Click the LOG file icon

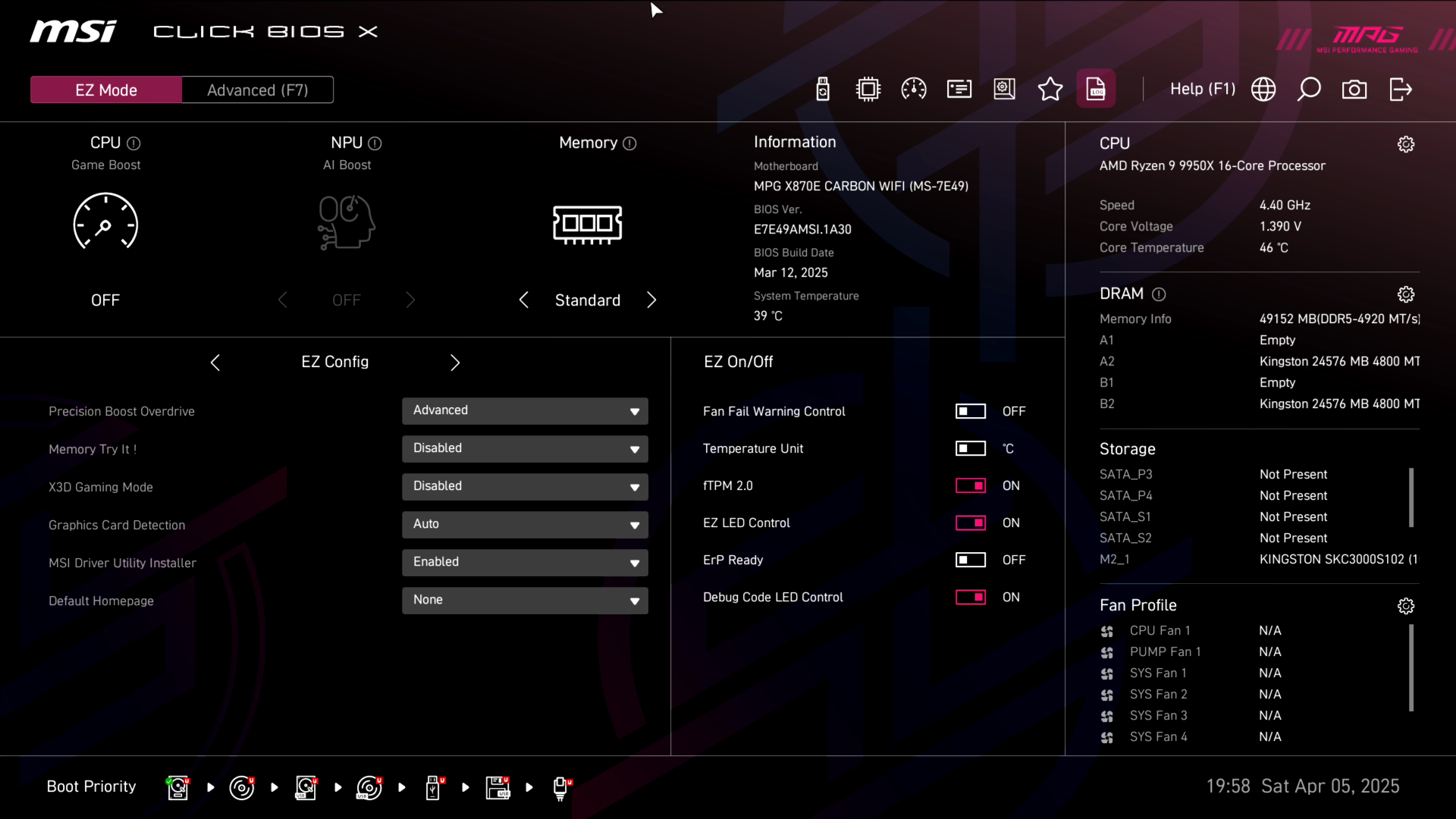pyautogui.click(x=1096, y=89)
